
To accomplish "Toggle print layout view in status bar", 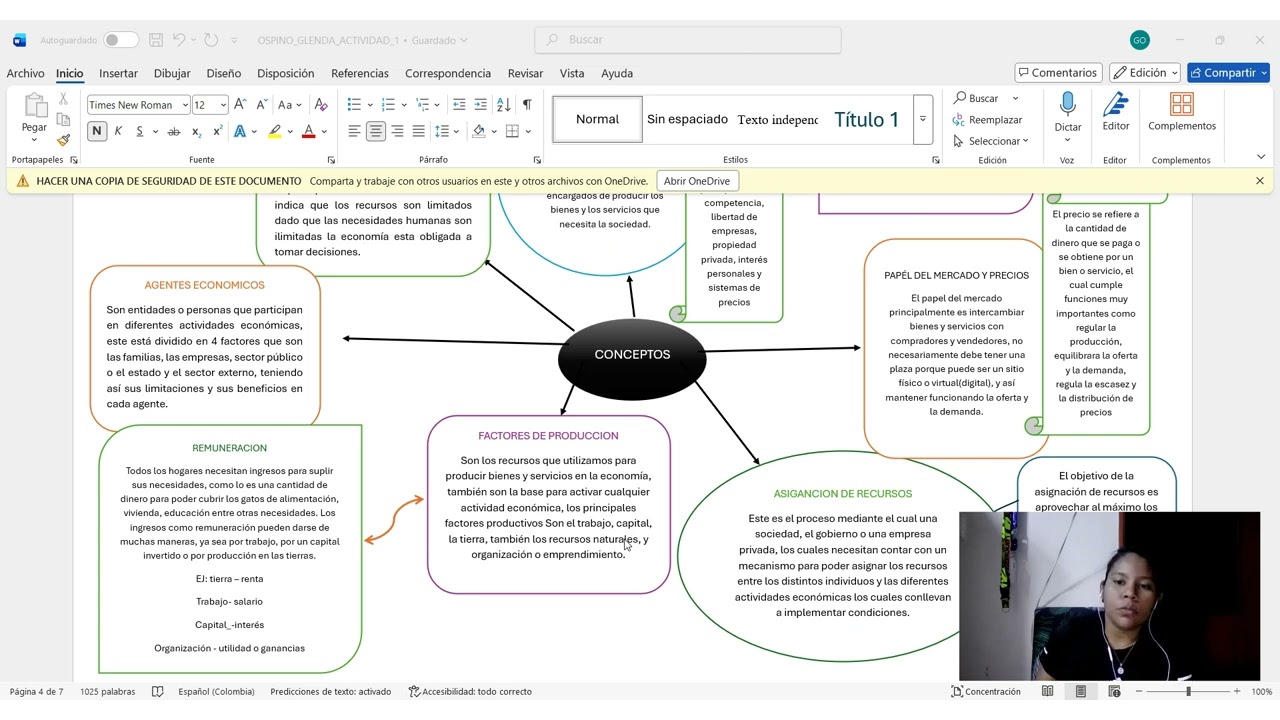I will pos(1081,691).
